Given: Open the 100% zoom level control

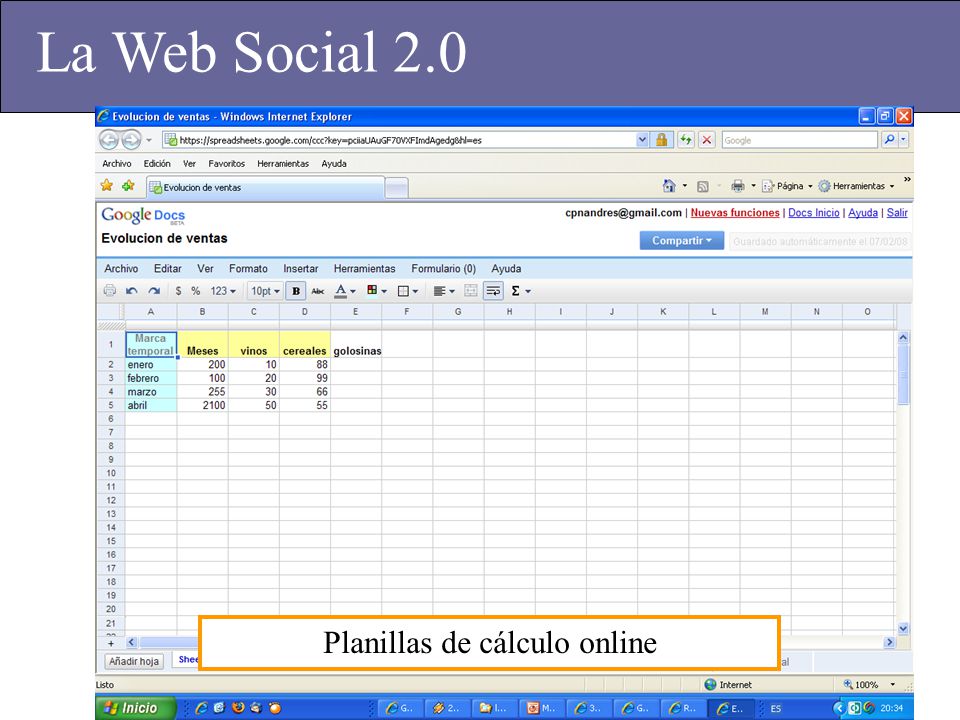Looking at the screenshot, I should point(869,684).
